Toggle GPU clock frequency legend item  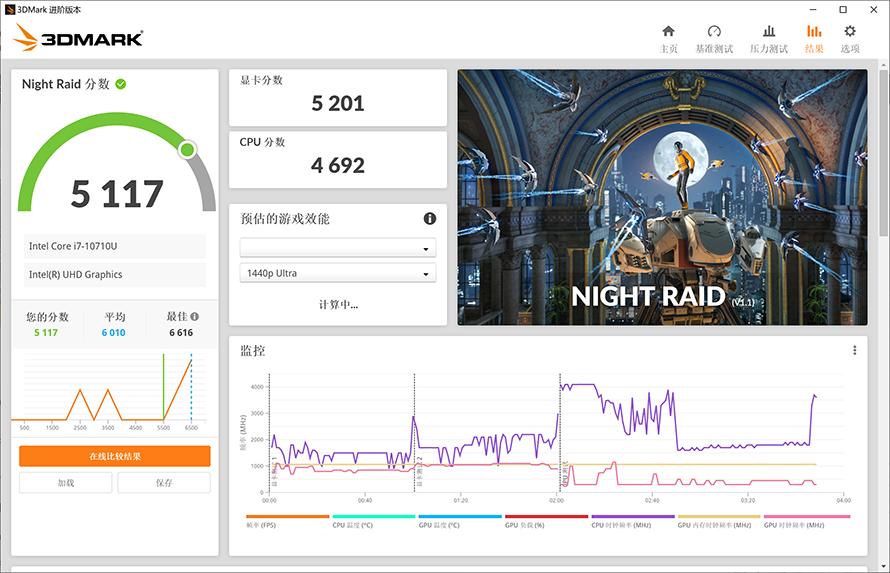coord(807,521)
